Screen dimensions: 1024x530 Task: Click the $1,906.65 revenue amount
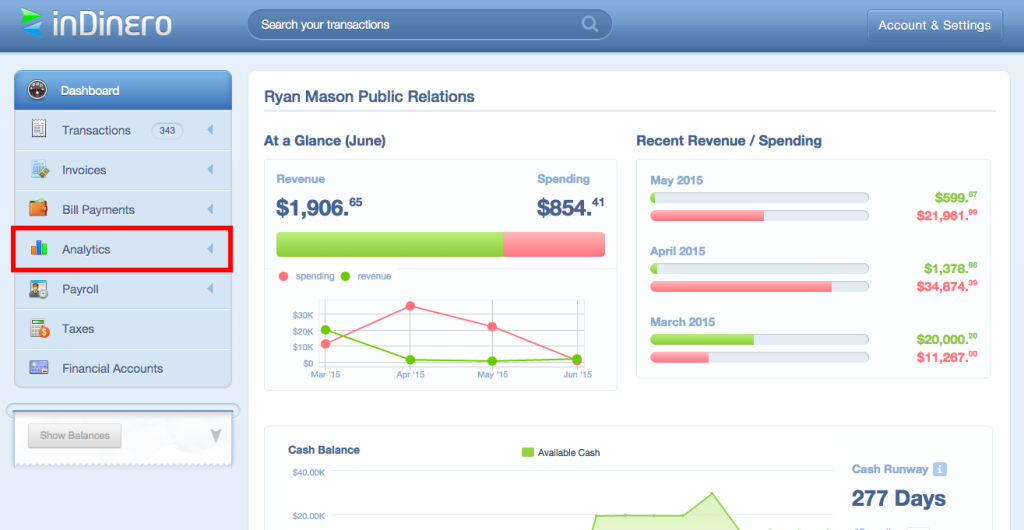coord(319,207)
